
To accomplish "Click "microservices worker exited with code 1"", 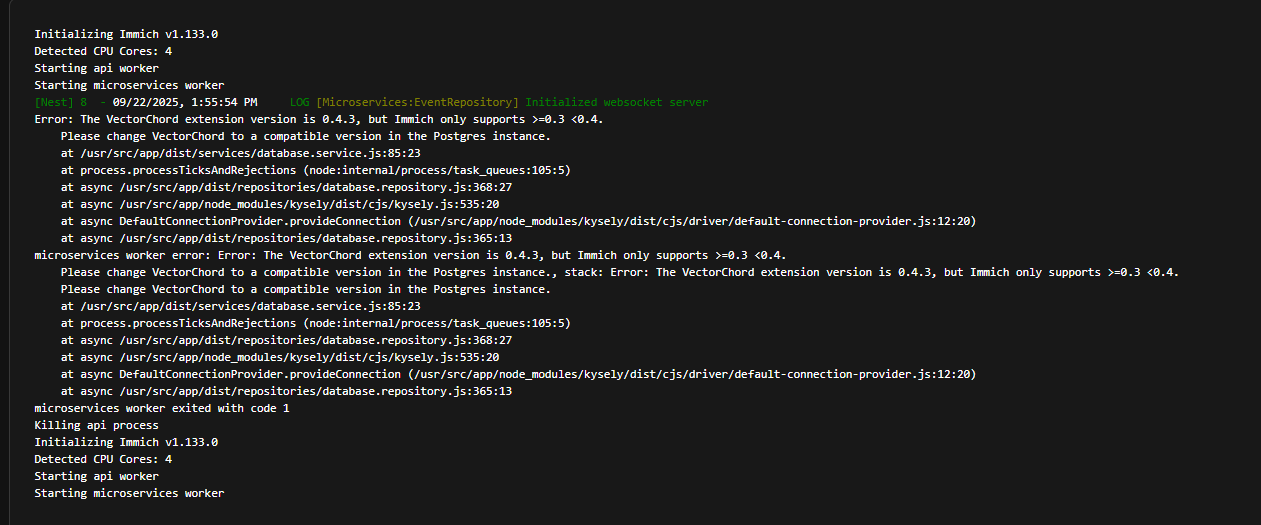I will (x=162, y=408).
